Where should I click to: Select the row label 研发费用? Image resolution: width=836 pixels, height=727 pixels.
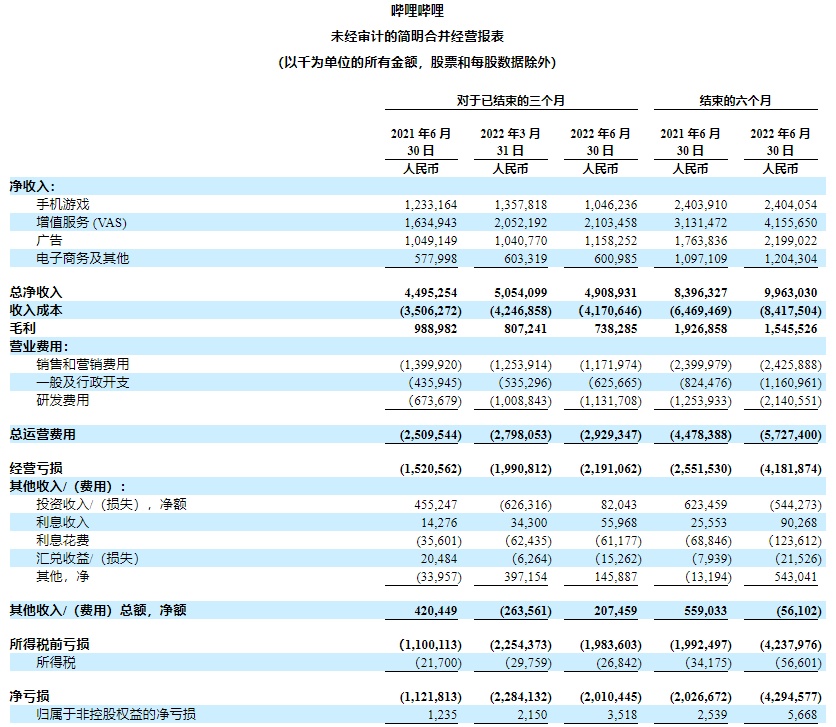click(x=63, y=400)
